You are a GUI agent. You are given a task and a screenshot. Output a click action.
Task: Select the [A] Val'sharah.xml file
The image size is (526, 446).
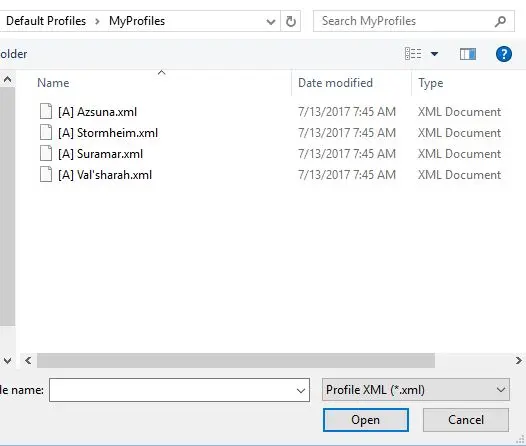click(x=105, y=175)
